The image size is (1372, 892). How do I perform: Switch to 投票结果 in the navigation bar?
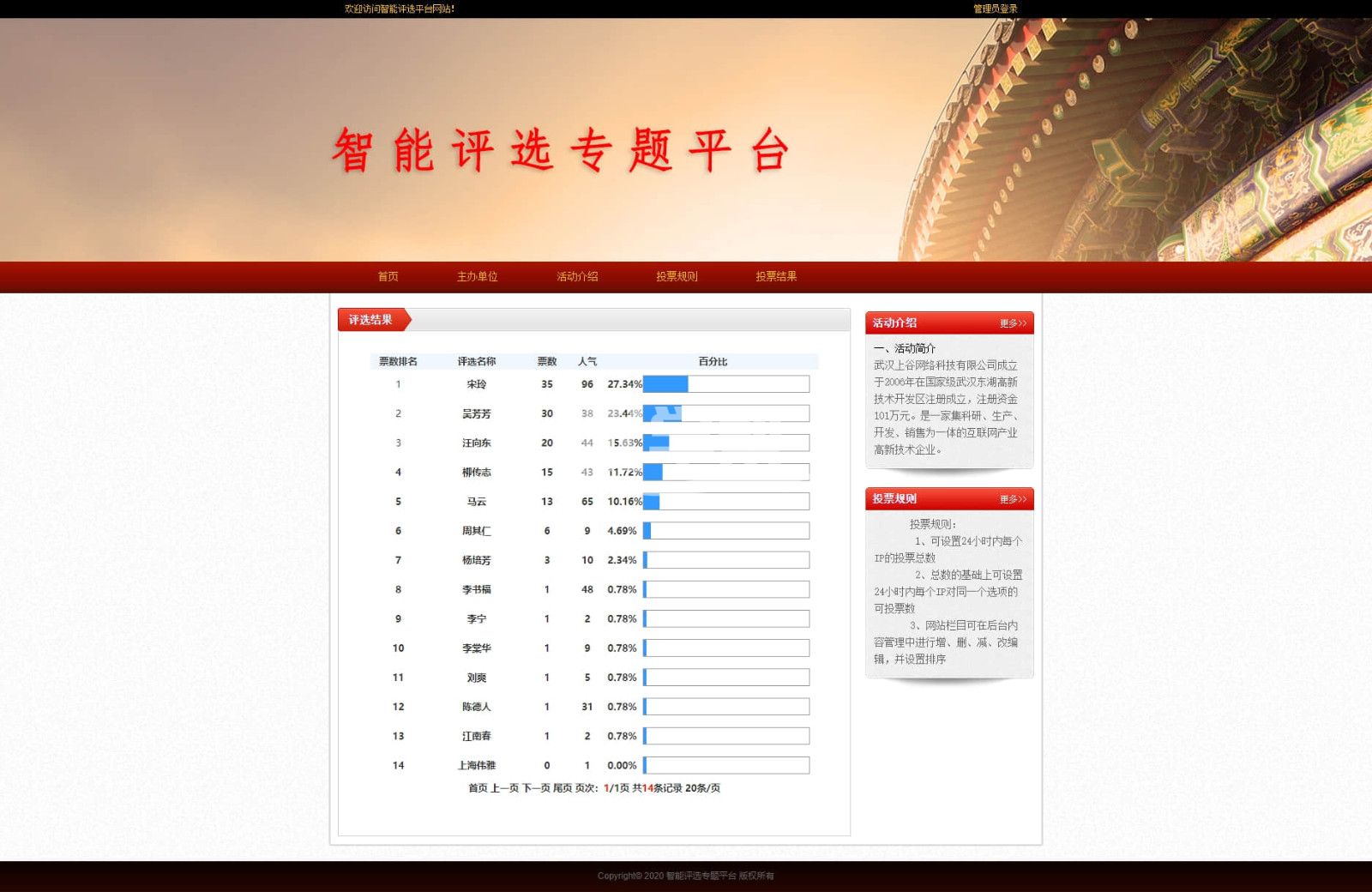tap(776, 276)
